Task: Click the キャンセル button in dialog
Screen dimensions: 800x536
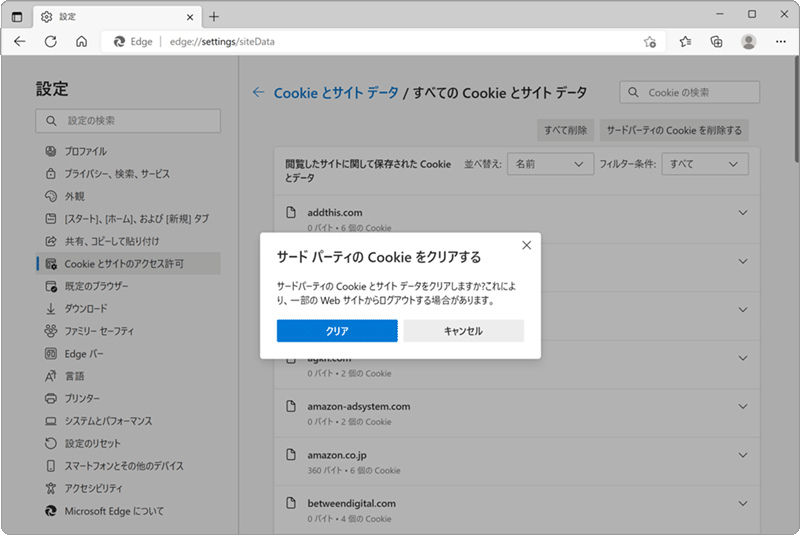Action: (463, 331)
